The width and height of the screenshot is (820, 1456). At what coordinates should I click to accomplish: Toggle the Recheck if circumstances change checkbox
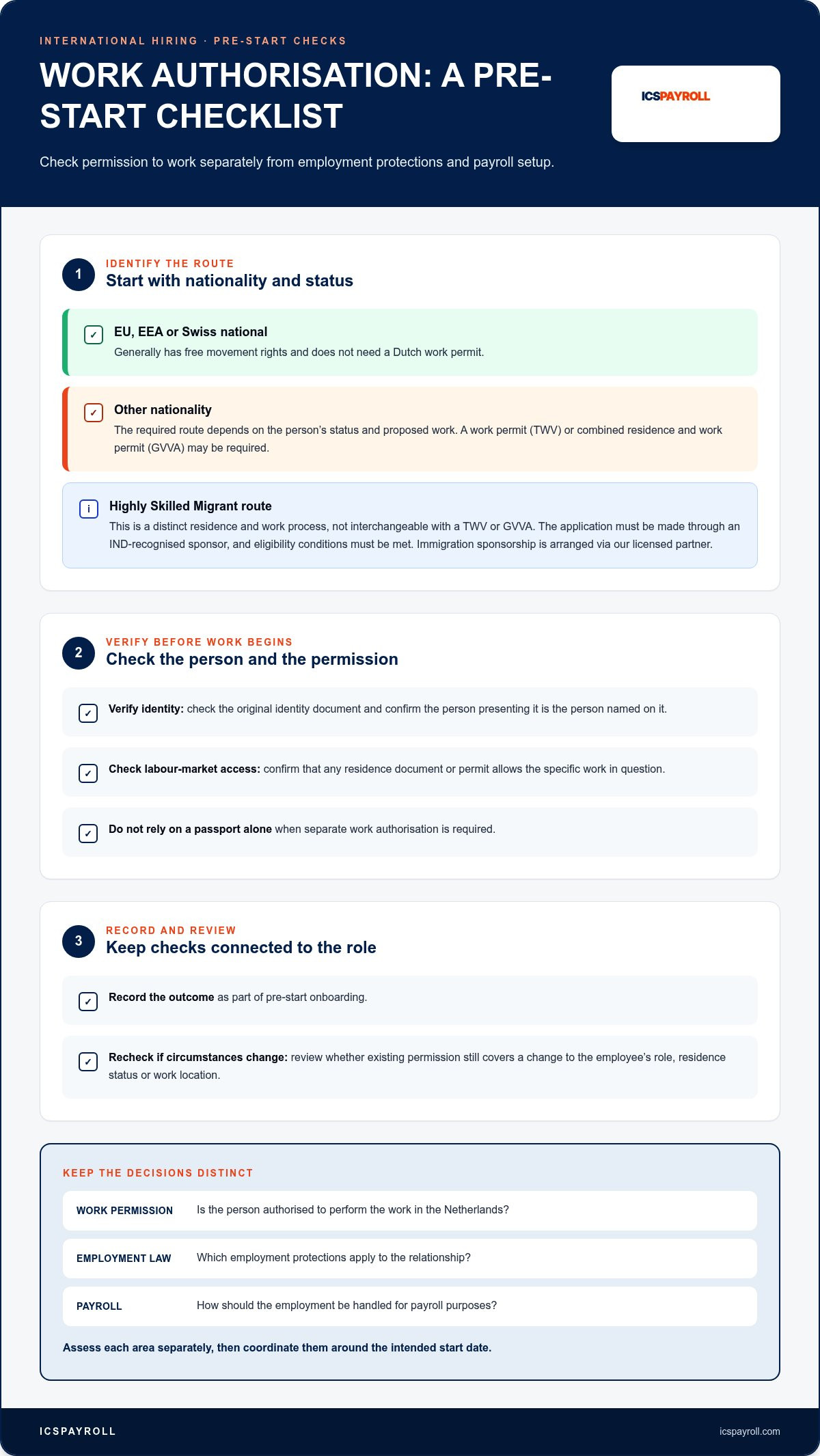tap(88, 1062)
